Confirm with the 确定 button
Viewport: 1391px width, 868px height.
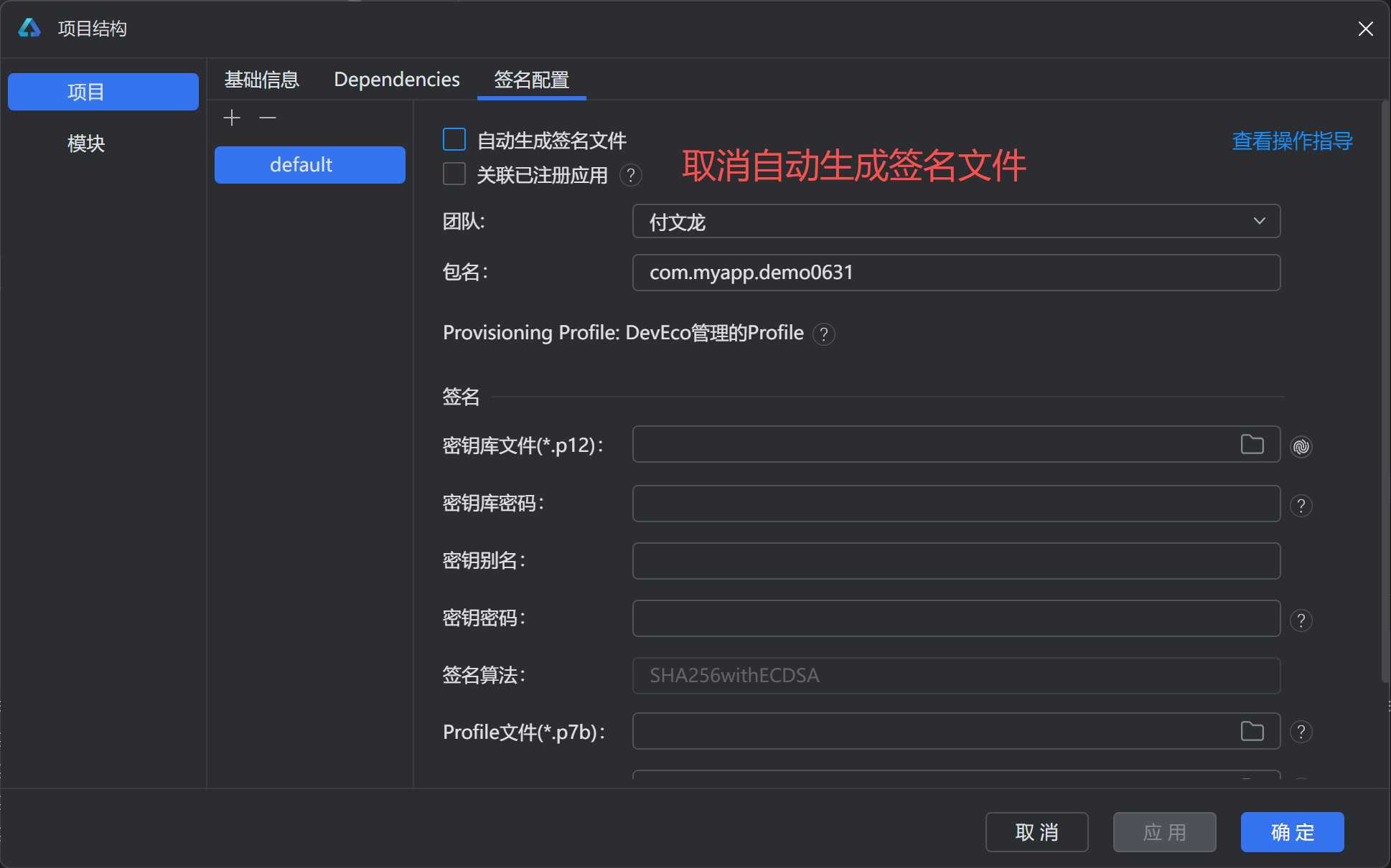(1293, 832)
